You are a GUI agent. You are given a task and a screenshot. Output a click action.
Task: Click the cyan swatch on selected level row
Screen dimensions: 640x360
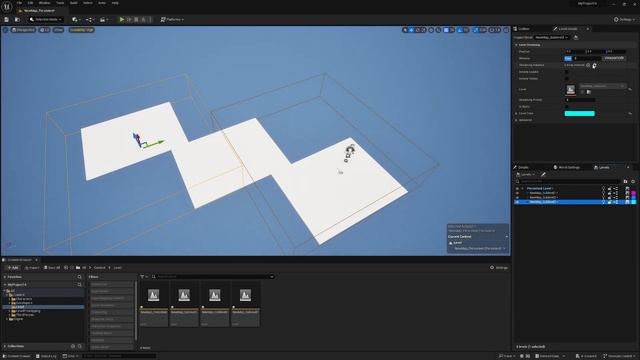[634, 202]
